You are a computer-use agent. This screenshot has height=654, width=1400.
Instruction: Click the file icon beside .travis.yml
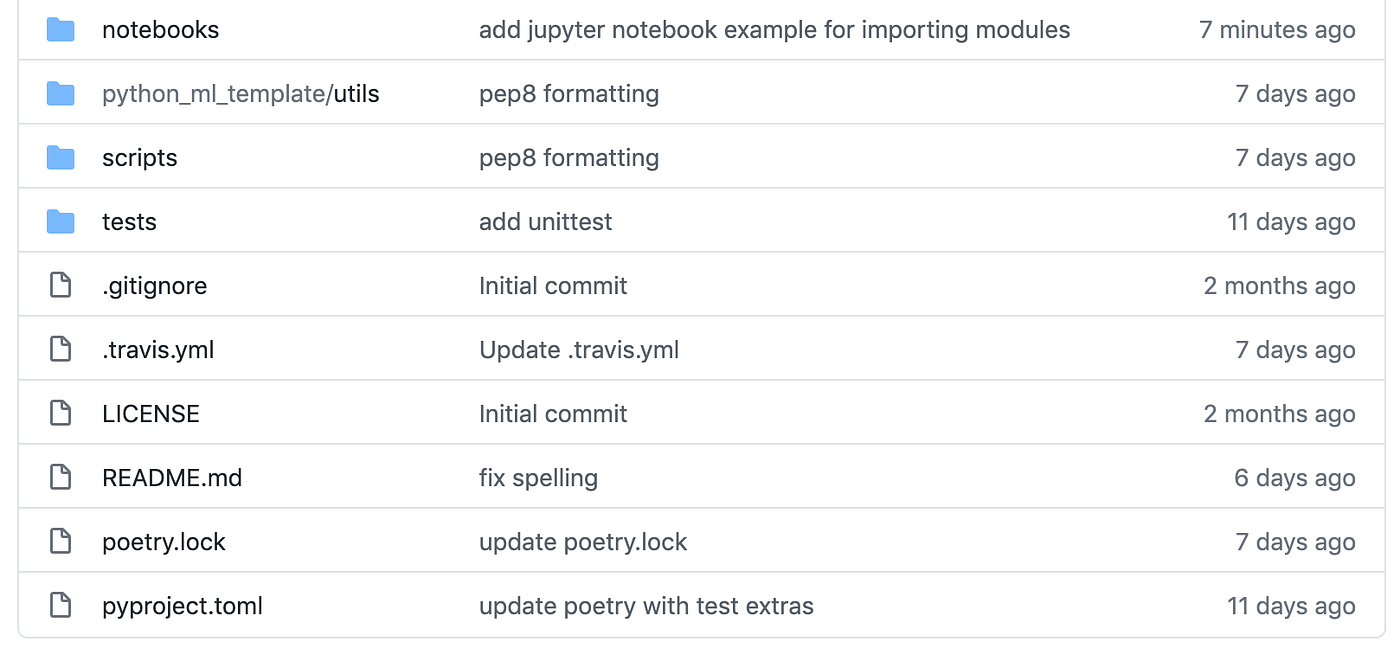tap(60, 349)
